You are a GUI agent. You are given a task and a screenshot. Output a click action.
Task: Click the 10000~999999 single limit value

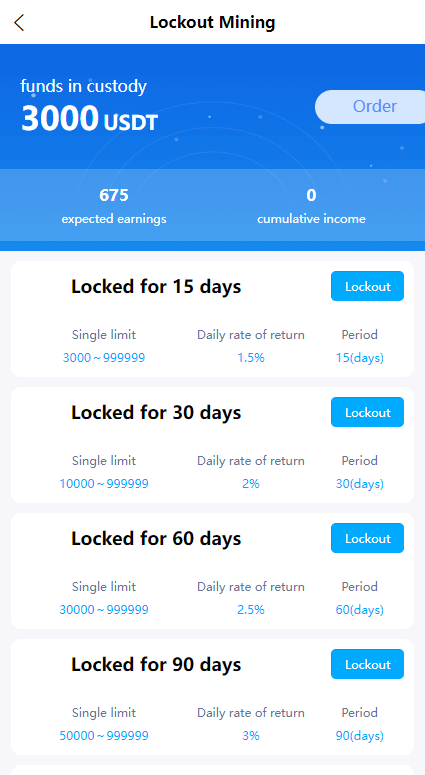coord(104,484)
